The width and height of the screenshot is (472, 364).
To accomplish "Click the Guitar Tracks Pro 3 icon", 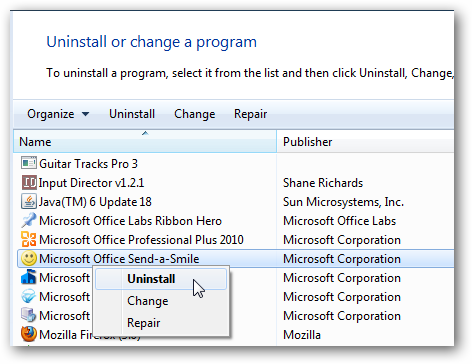I will tap(29, 163).
